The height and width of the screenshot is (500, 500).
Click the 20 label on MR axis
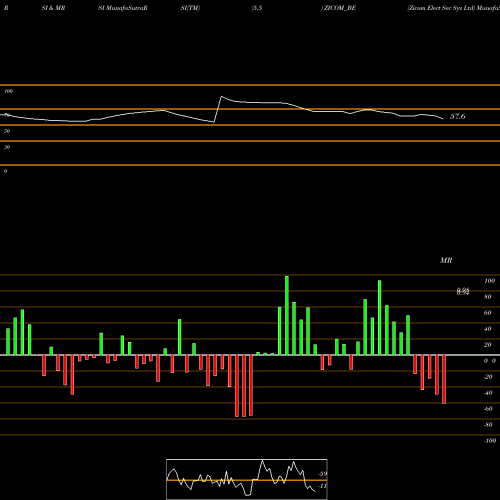click(488, 345)
